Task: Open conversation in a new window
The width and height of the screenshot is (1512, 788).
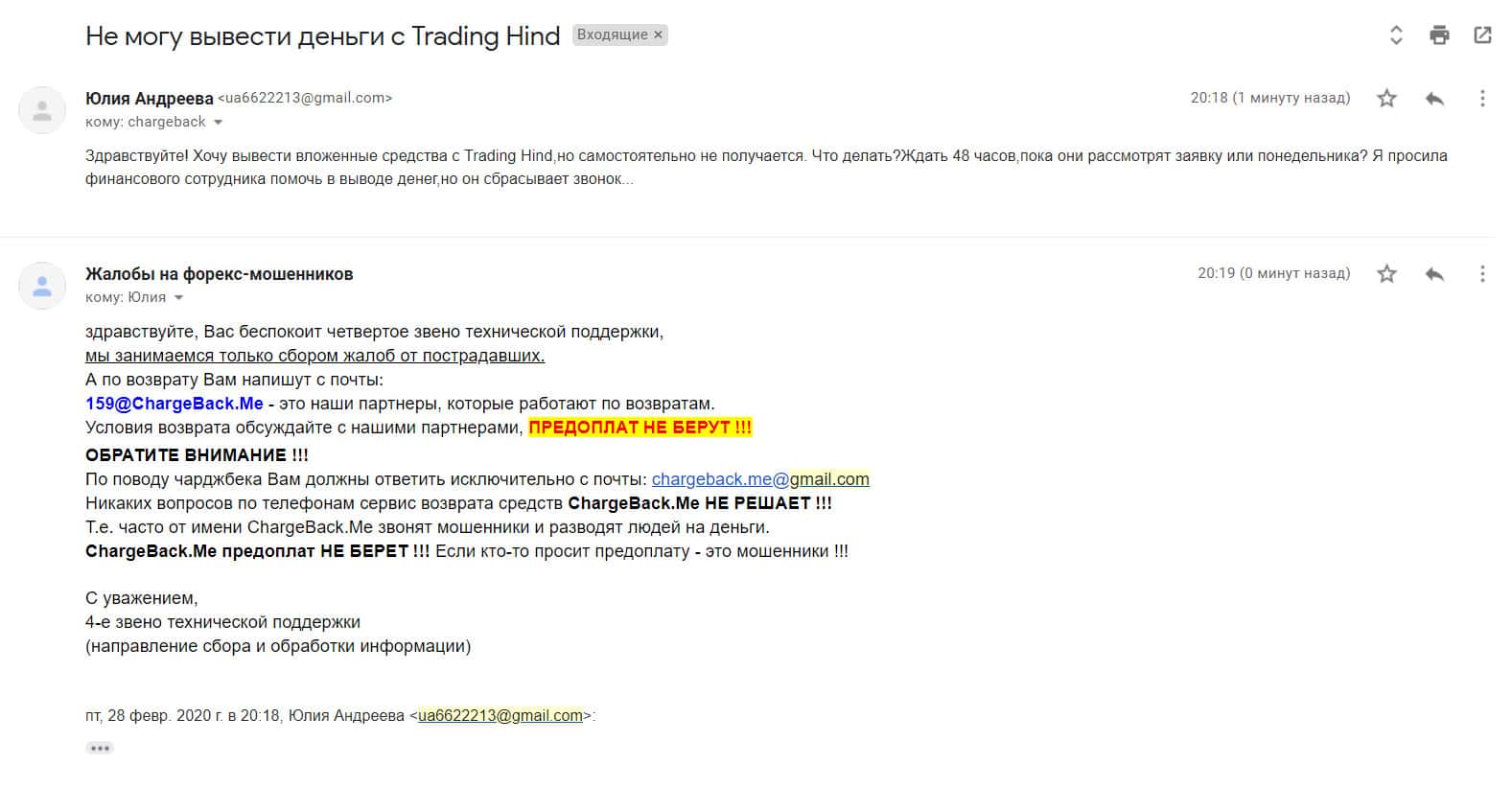Action: tap(1482, 35)
